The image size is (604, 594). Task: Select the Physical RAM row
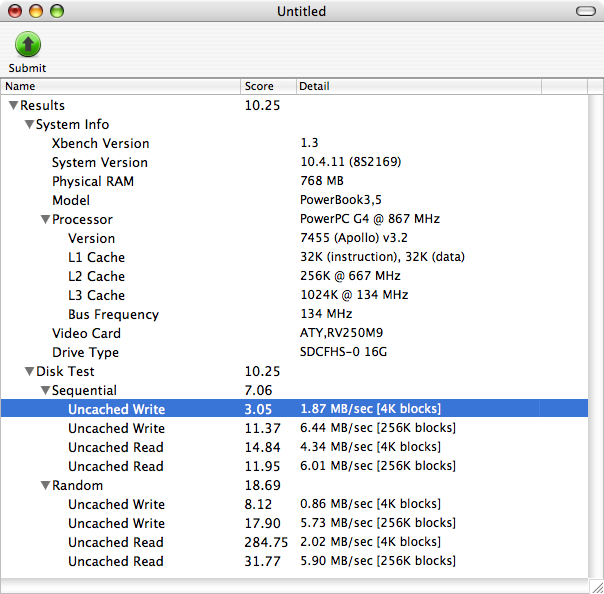(x=294, y=181)
